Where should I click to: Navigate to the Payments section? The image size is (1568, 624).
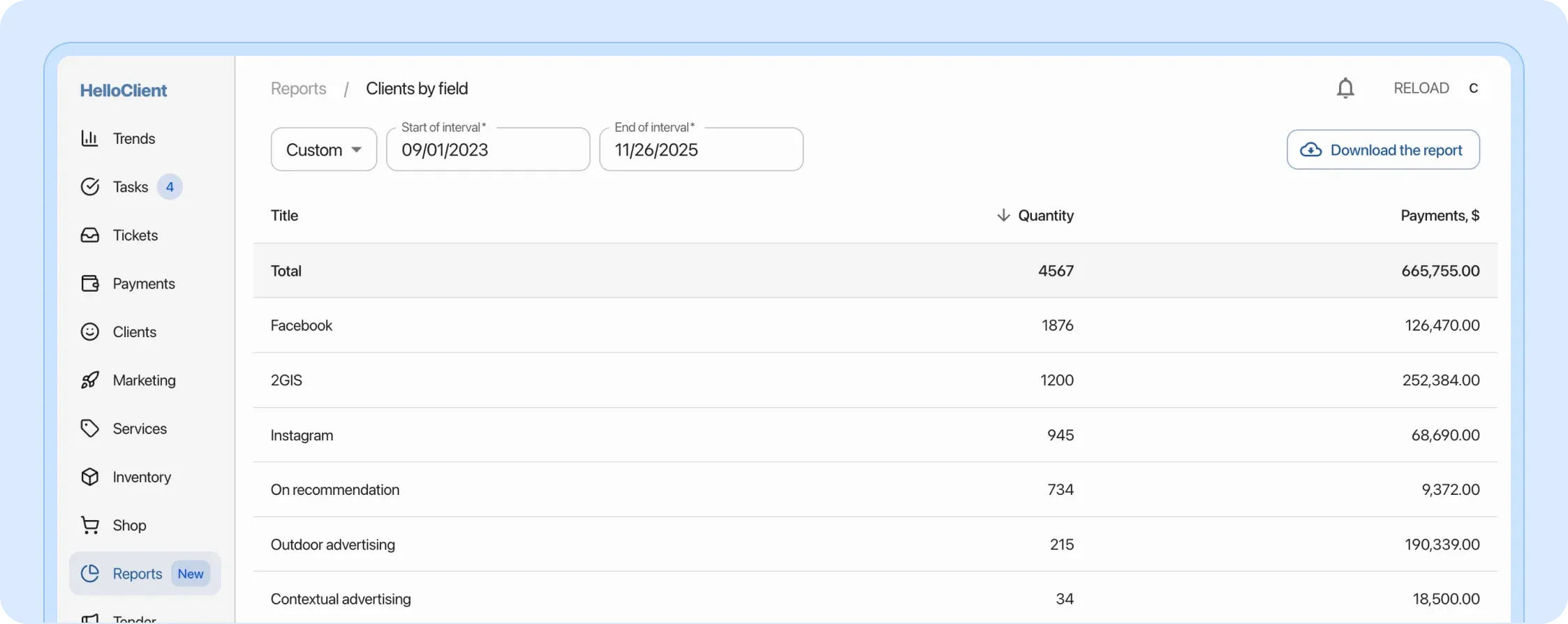point(144,283)
